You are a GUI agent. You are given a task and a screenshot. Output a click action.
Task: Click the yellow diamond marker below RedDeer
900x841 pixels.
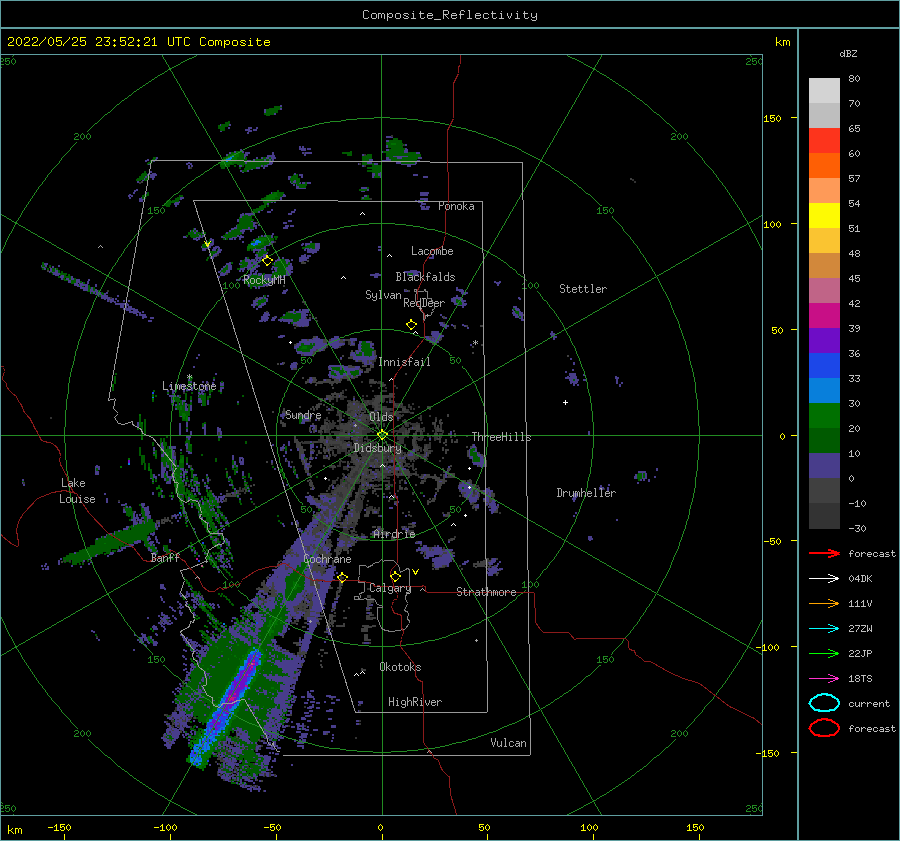(x=411, y=325)
